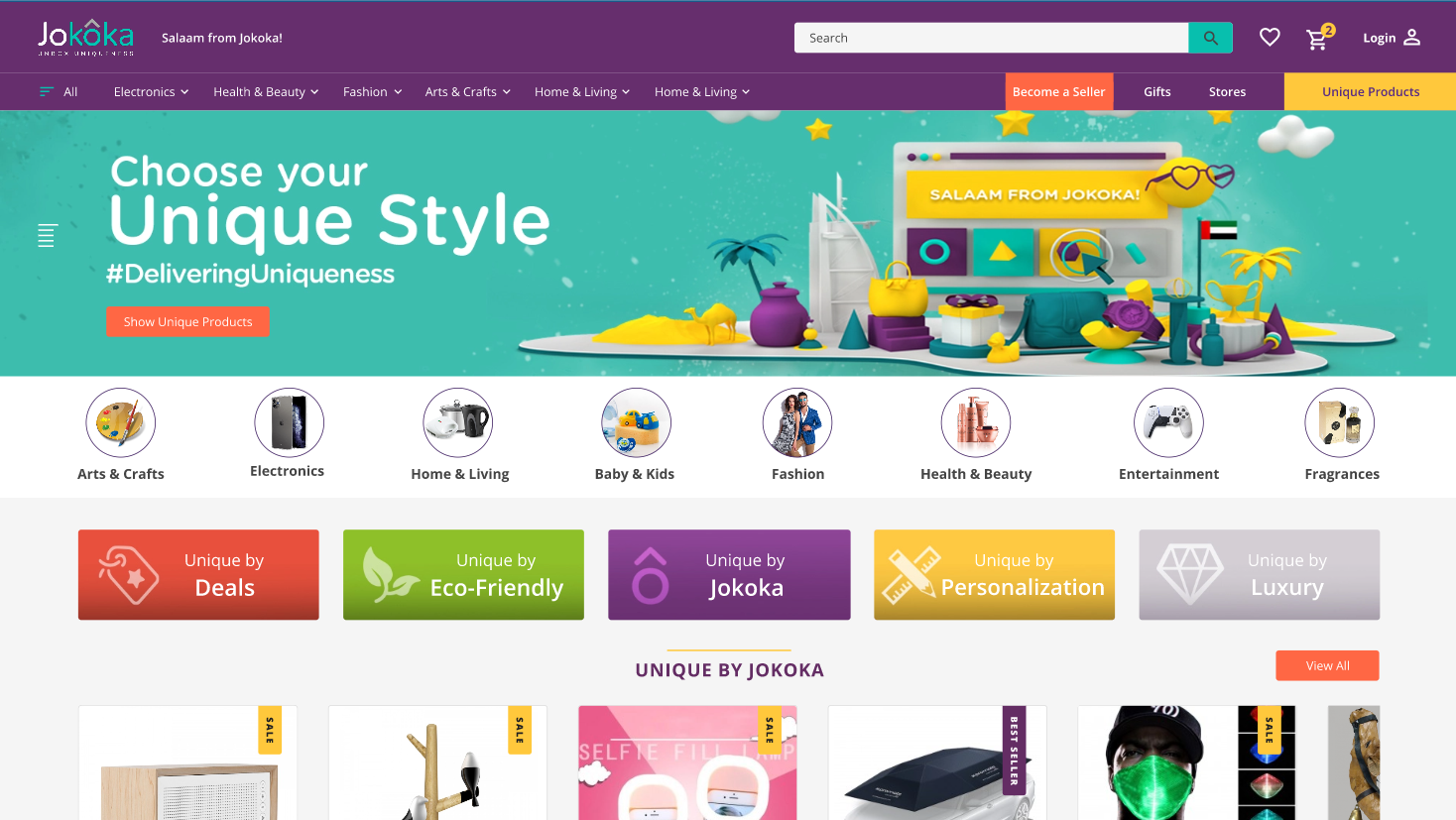Click into the Search input field
Screen dimensions: 1456x820
point(992,38)
